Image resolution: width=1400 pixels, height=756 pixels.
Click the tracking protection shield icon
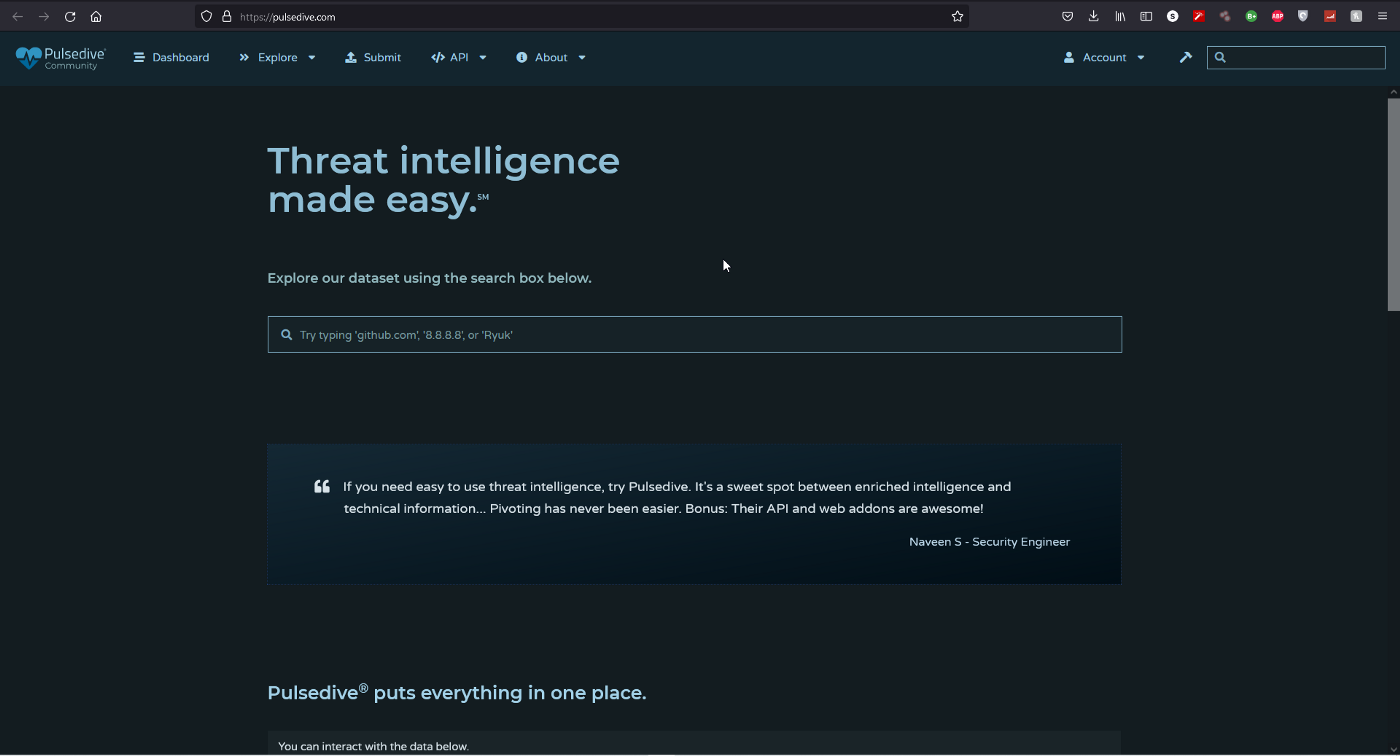click(207, 17)
